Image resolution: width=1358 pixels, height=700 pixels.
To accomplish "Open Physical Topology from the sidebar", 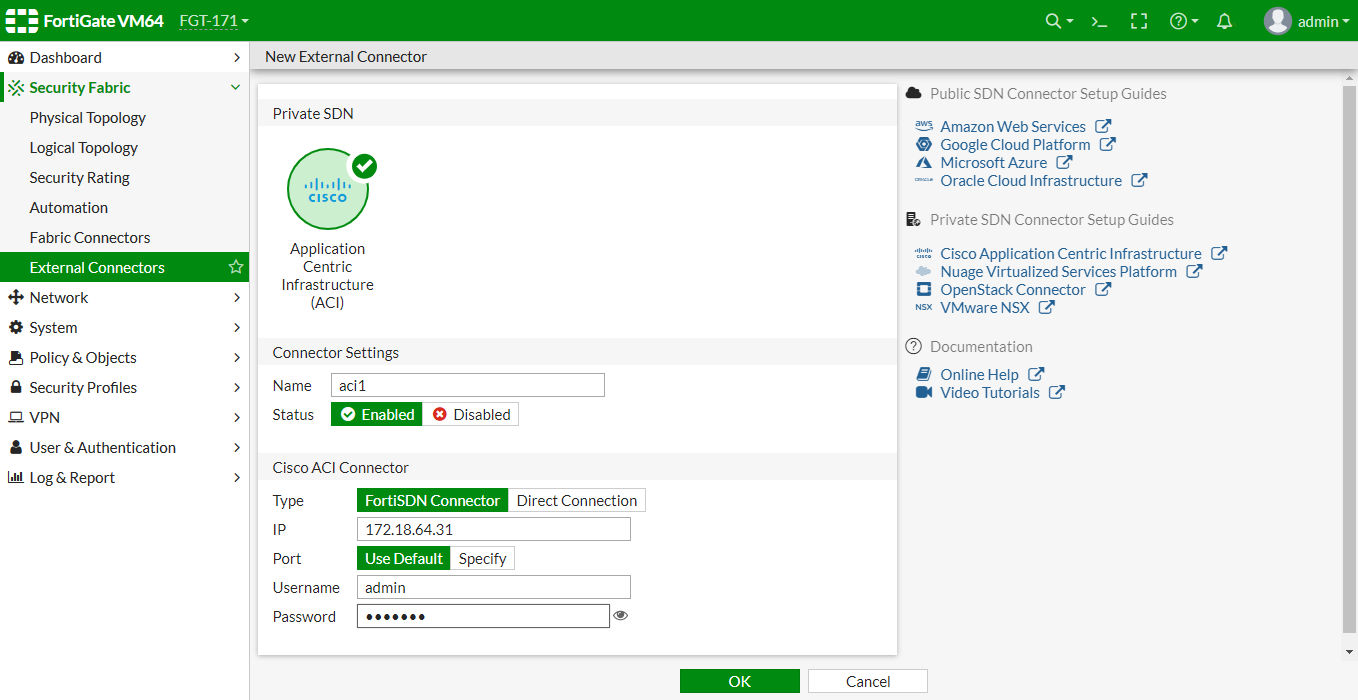I will [85, 117].
